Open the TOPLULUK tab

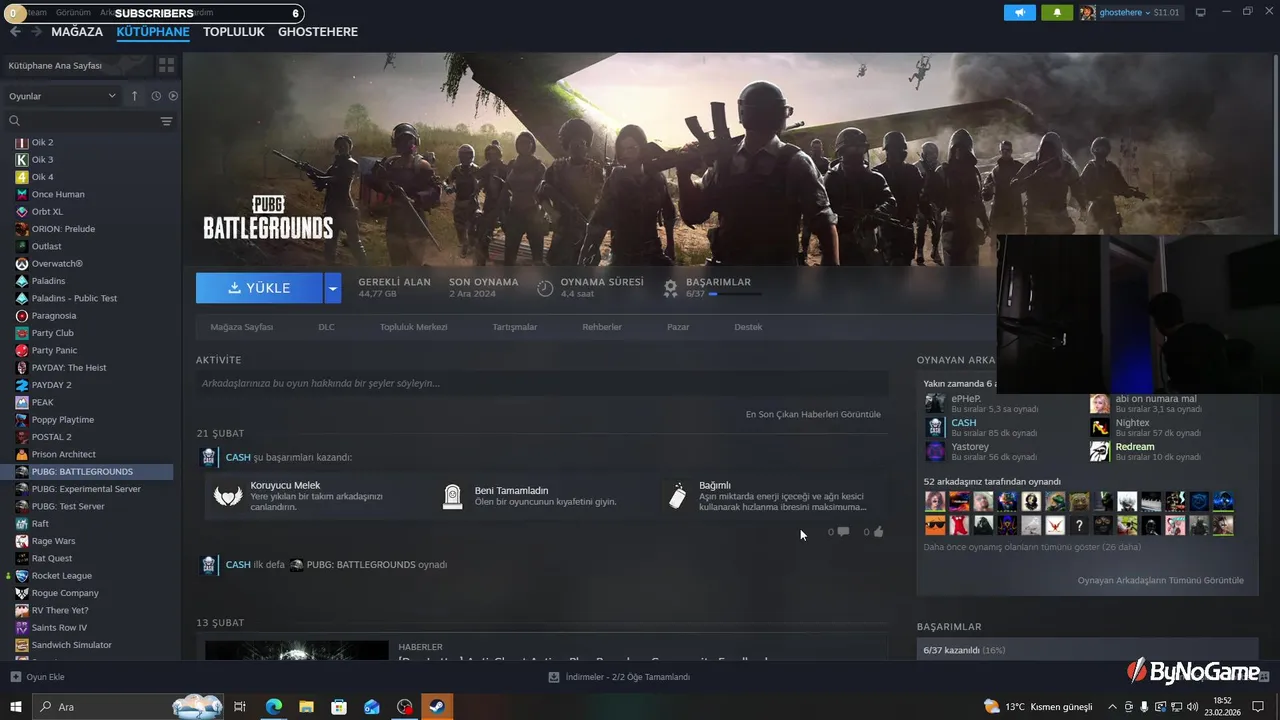coord(234,32)
